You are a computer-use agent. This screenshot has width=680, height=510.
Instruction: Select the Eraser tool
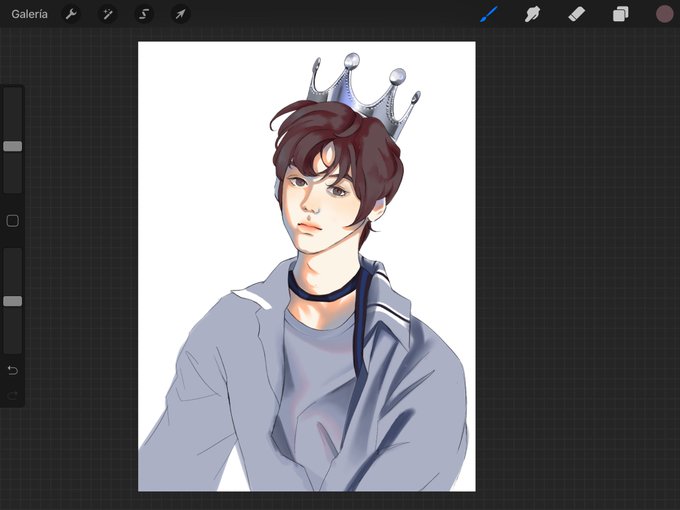click(576, 14)
